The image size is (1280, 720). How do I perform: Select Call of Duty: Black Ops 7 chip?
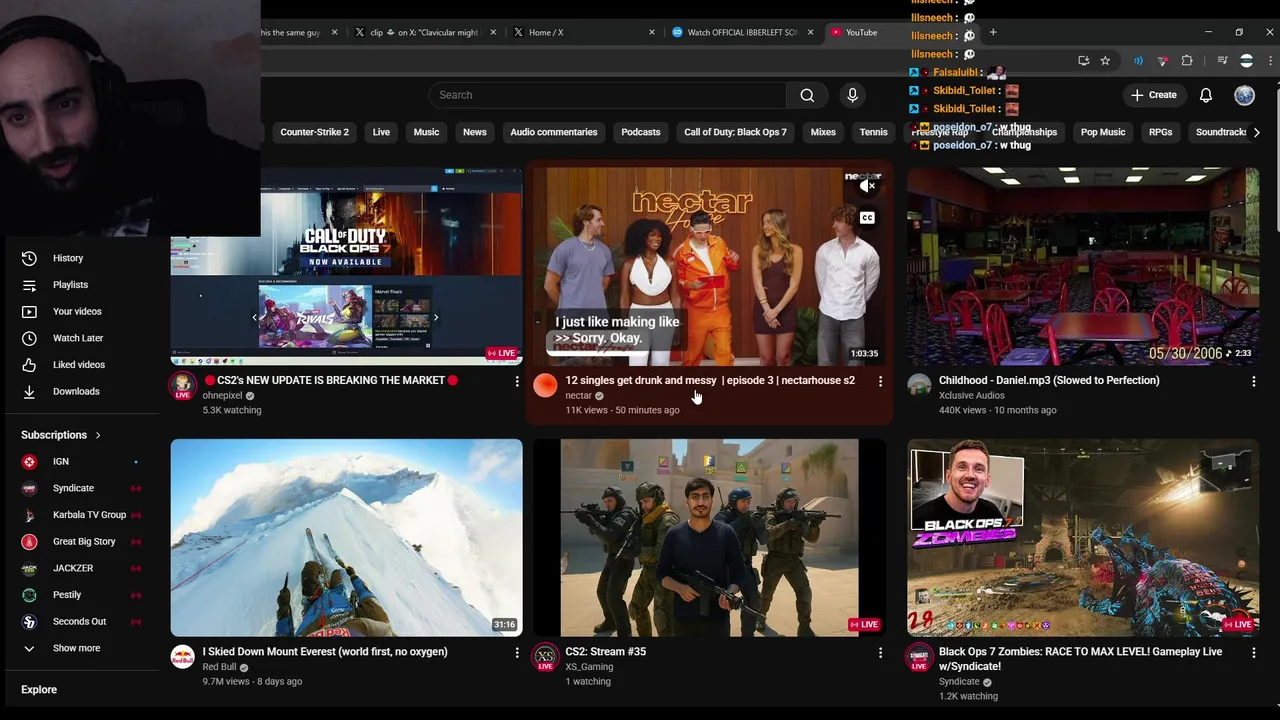tap(735, 132)
